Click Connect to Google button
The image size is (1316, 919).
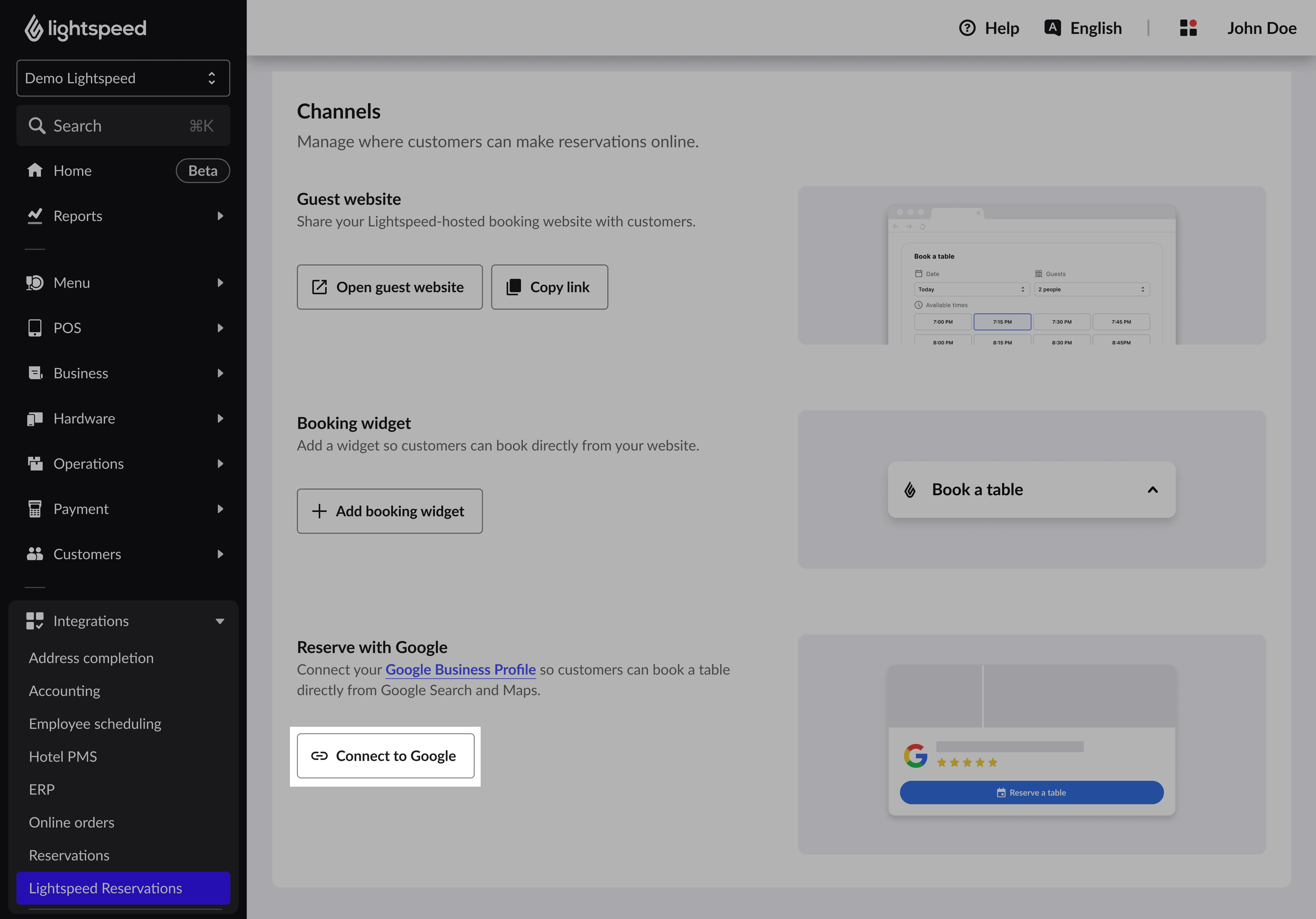click(x=385, y=756)
